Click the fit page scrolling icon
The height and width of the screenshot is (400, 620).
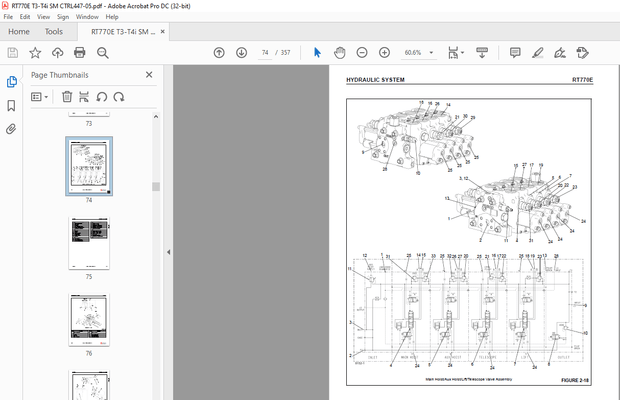point(453,53)
